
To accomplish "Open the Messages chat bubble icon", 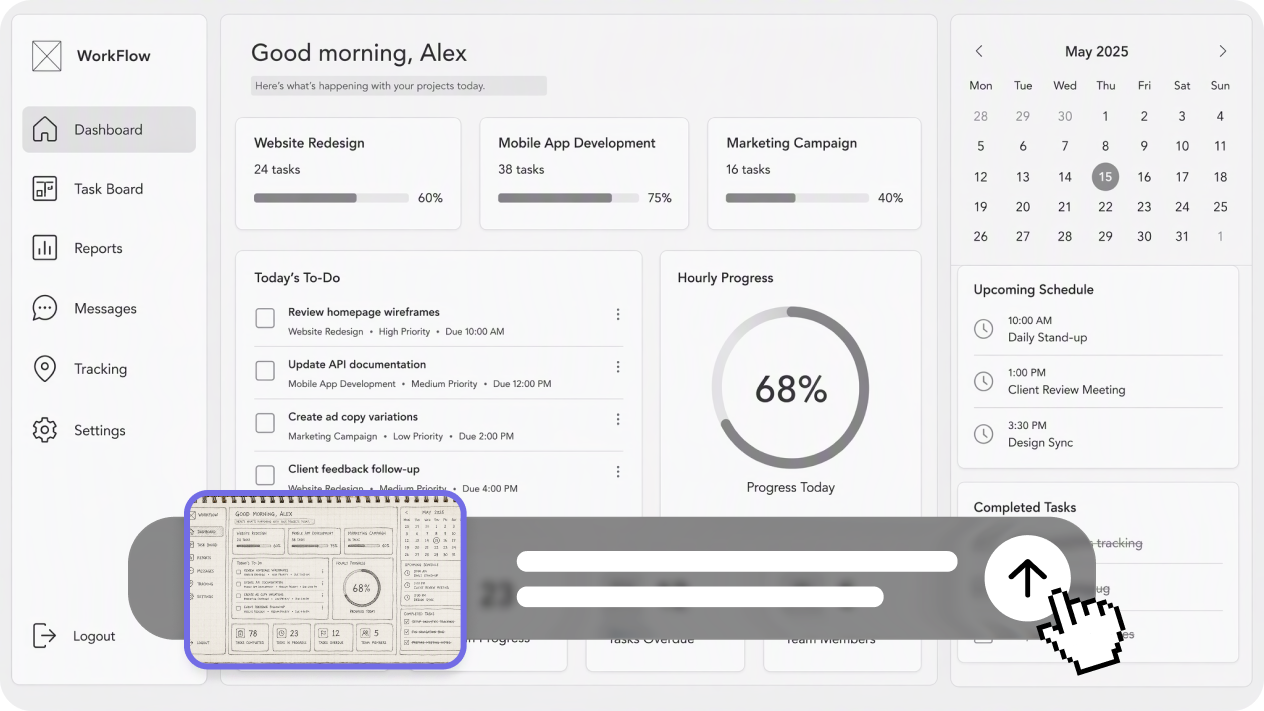I will pyautogui.click(x=45, y=308).
